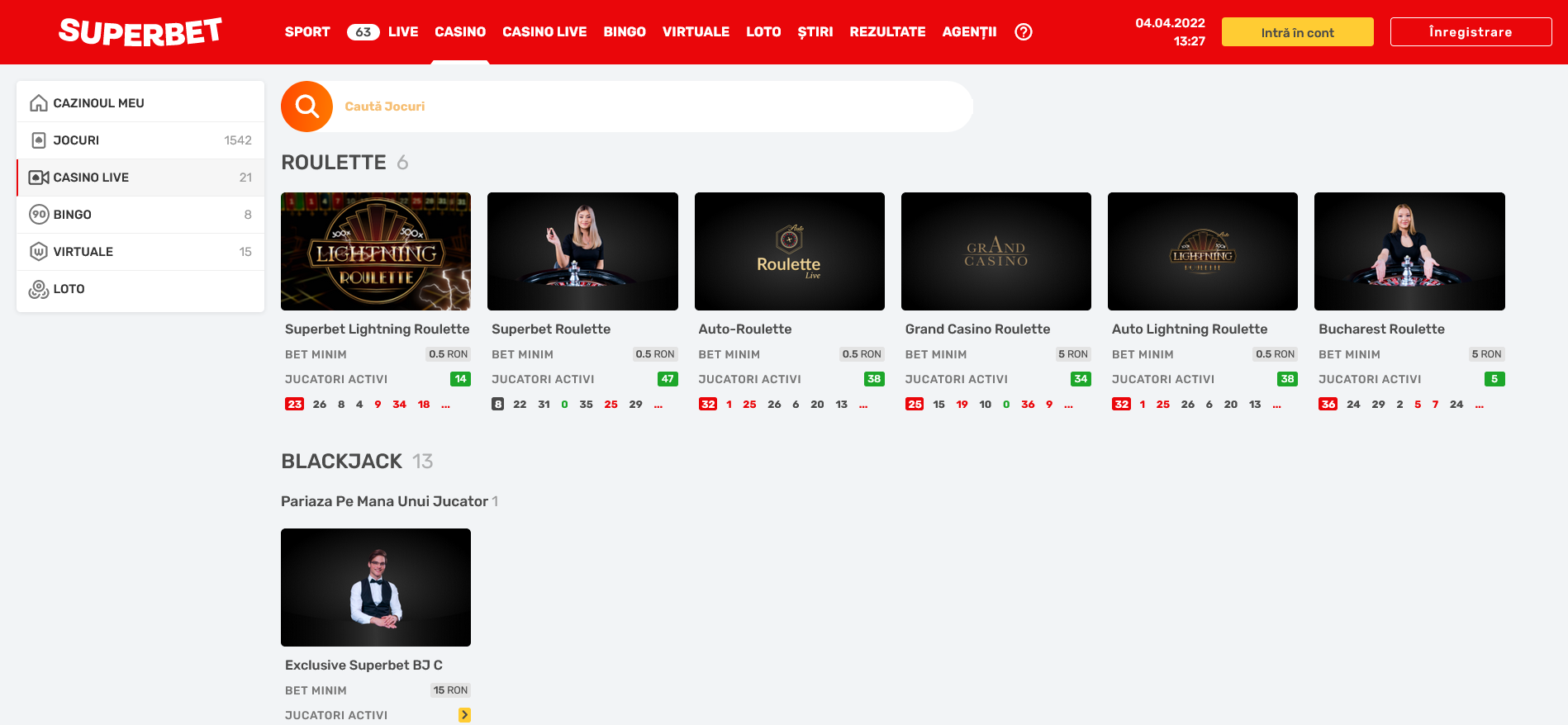Expand more numbers for Auto-Roulette

click(863, 405)
